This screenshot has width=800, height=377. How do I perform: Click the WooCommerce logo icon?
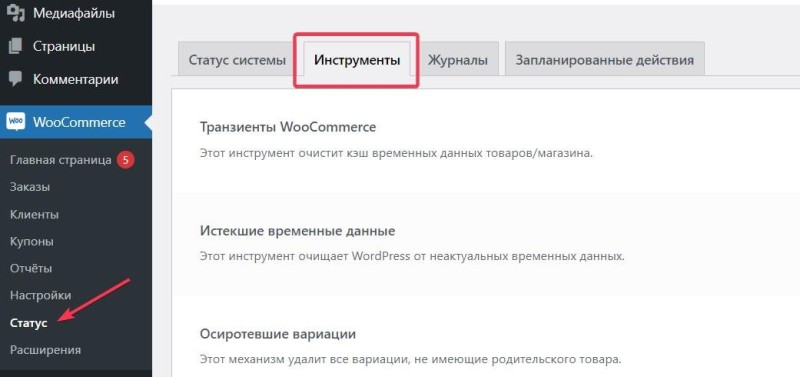point(16,122)
